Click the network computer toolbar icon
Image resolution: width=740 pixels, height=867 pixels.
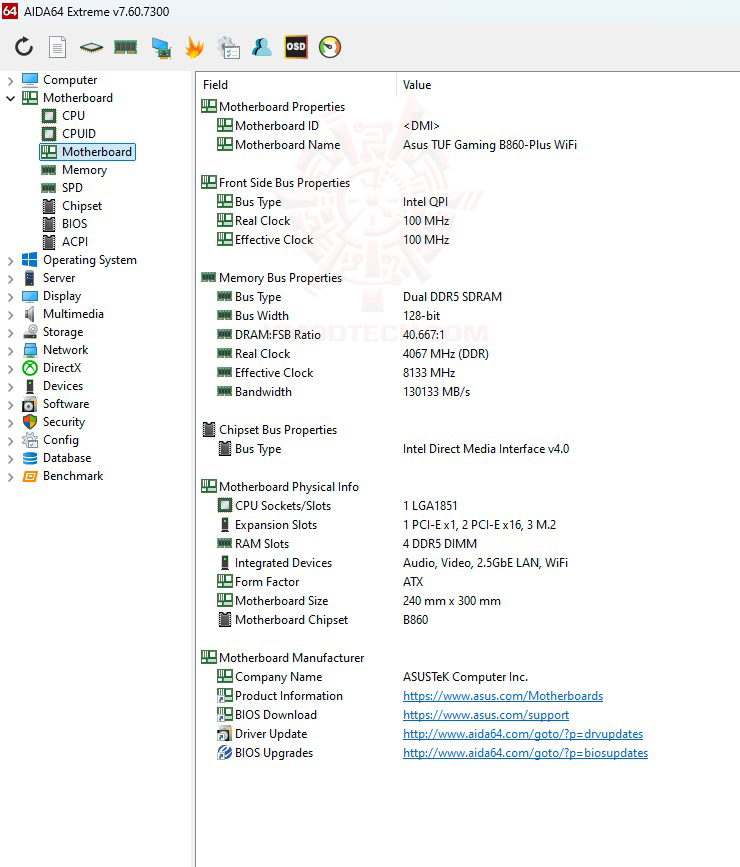[x=161, y=48]
